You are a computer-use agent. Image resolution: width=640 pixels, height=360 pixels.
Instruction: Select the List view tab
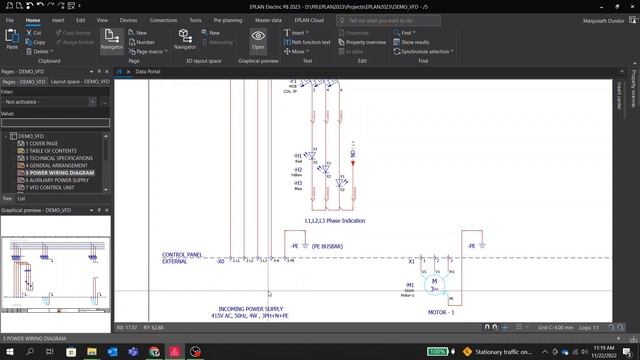point(21,198)
